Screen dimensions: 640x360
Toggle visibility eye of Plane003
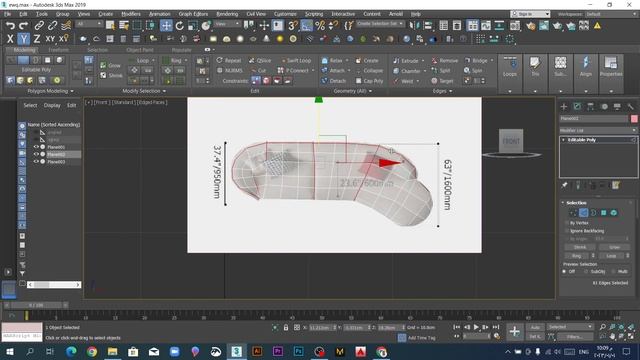[x=36, y=162]
